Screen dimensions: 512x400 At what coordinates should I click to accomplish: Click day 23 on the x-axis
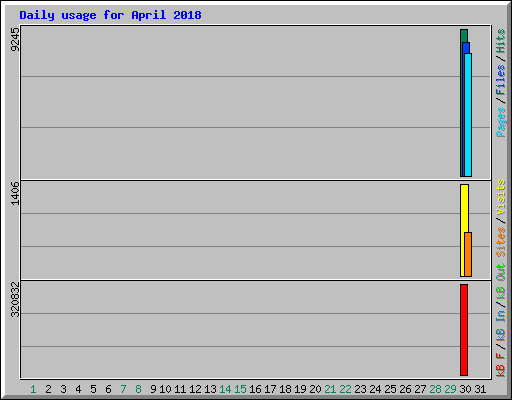coord(360,389)
